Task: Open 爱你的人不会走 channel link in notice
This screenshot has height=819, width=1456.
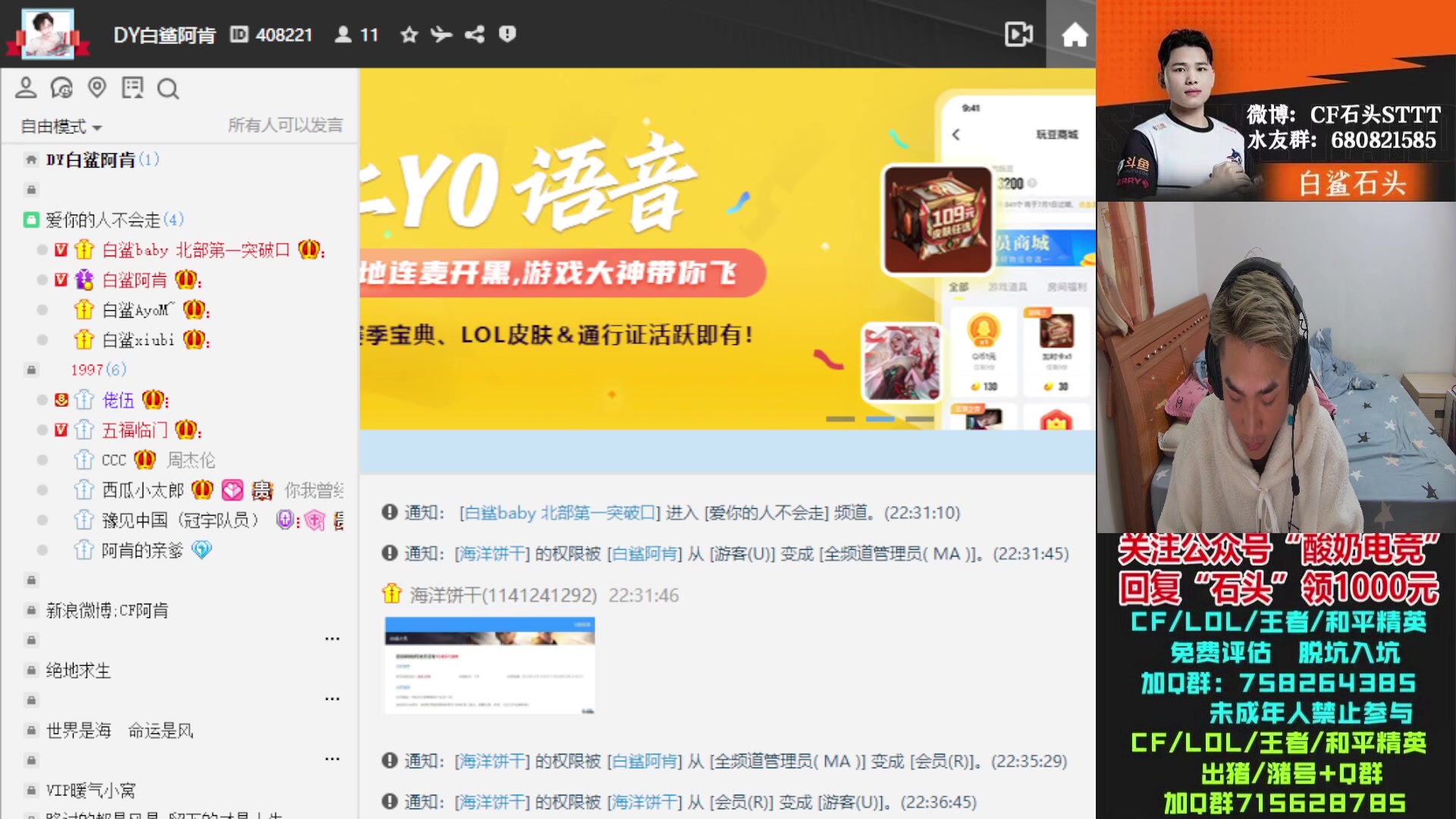Action: [x=766, y=513]
